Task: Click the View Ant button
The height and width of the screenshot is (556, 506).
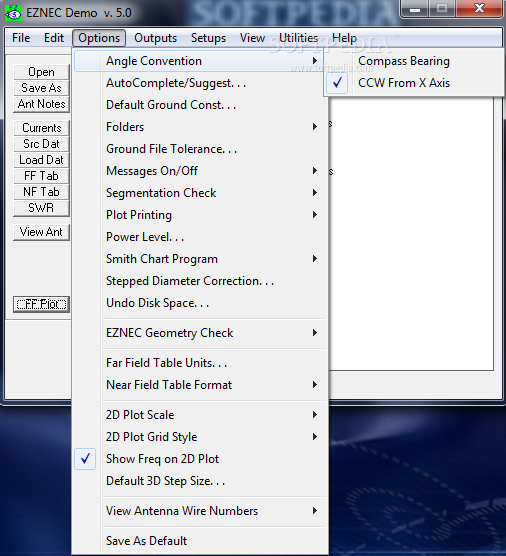Action: click(x=41, y=232)
